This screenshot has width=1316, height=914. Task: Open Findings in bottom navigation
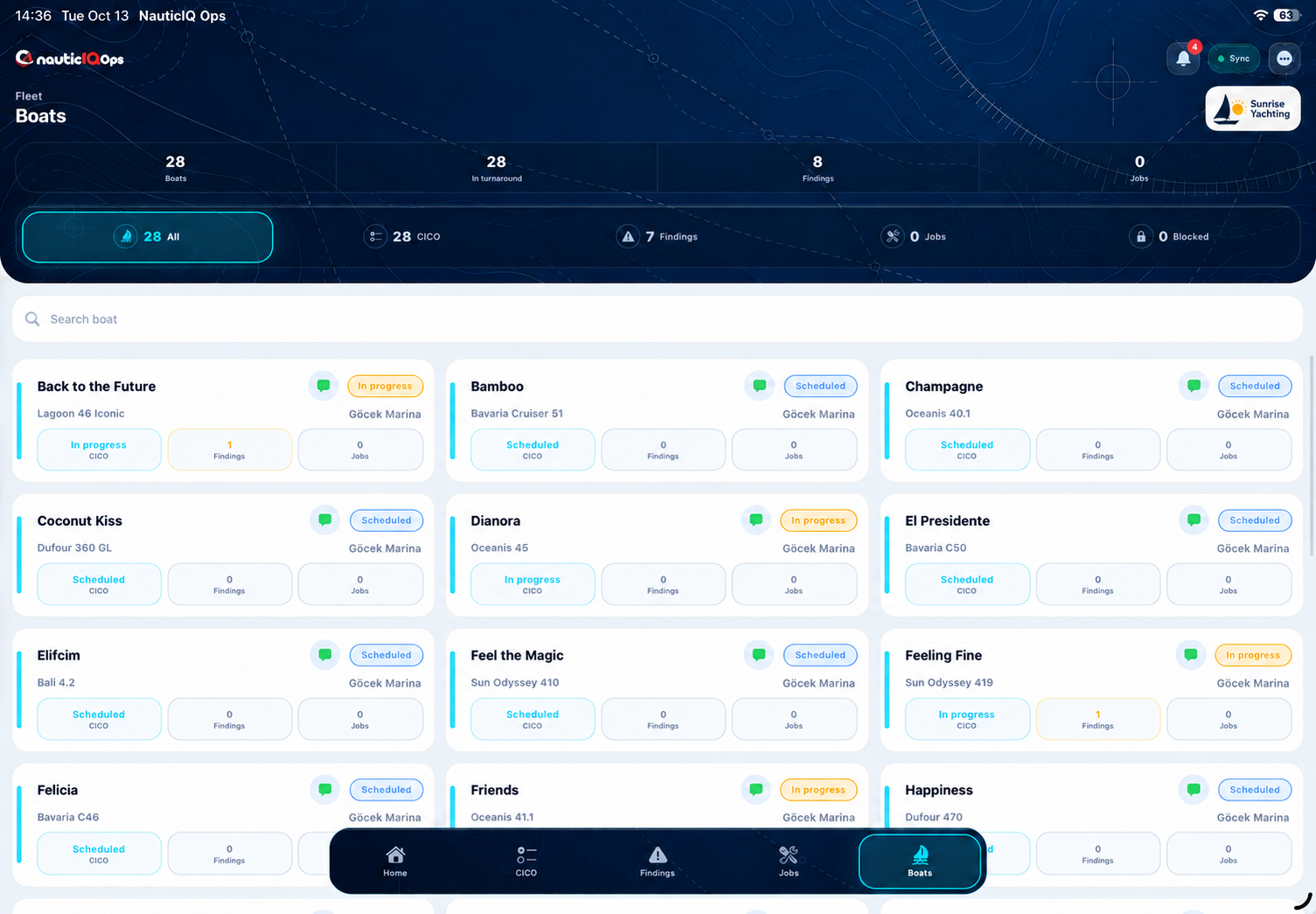pyautogui.click(x=658, y=862)
